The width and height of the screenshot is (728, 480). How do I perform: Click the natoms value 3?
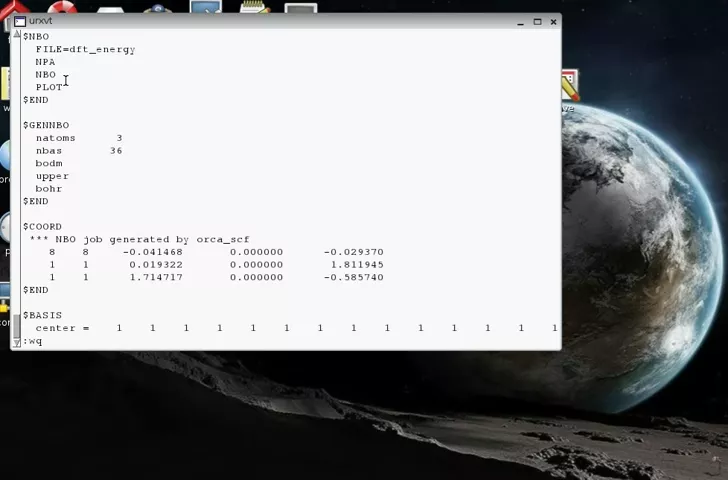pyautogui.click(x=119, y=138)
